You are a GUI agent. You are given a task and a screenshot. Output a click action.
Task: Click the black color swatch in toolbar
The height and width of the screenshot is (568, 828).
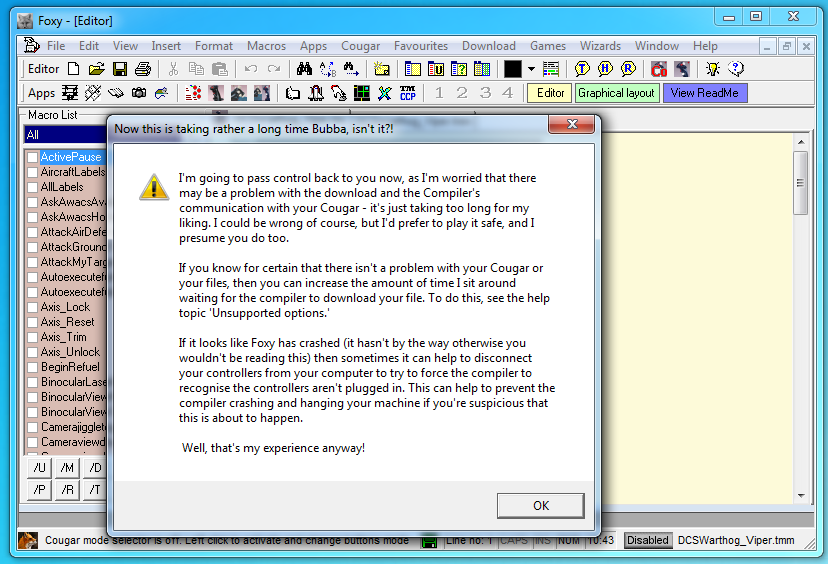512,69
